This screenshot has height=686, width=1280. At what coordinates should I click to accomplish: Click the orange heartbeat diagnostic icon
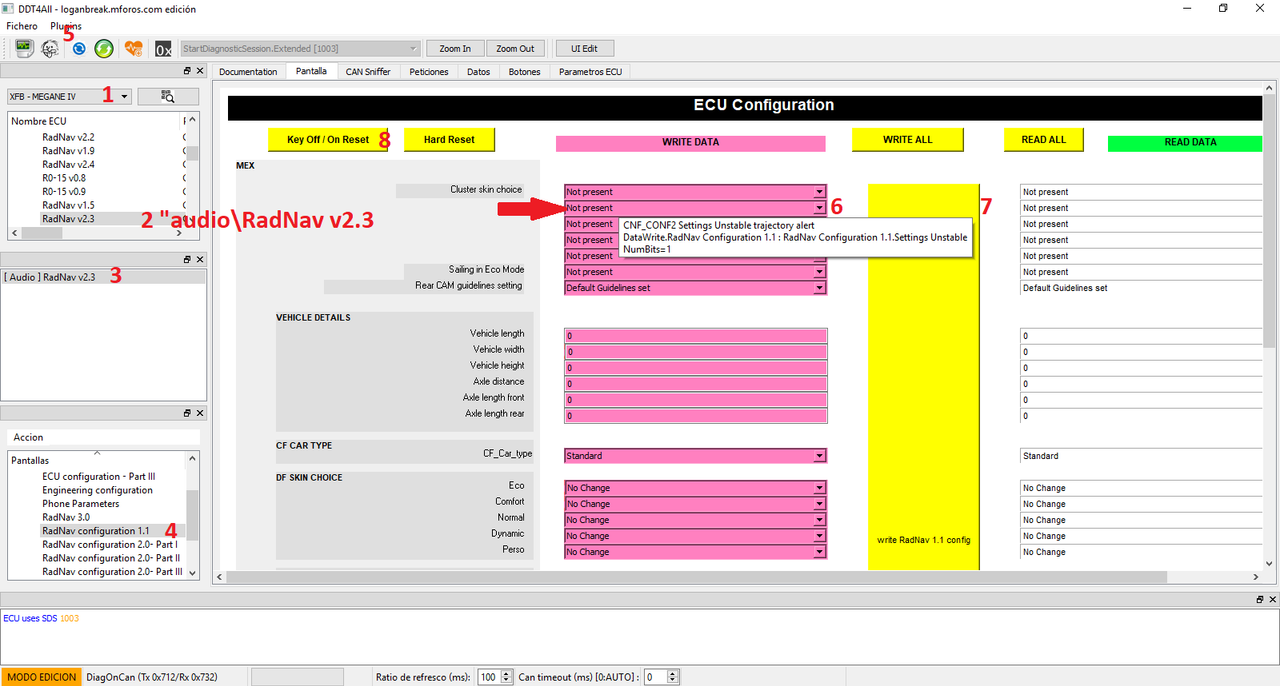point(134,48)
